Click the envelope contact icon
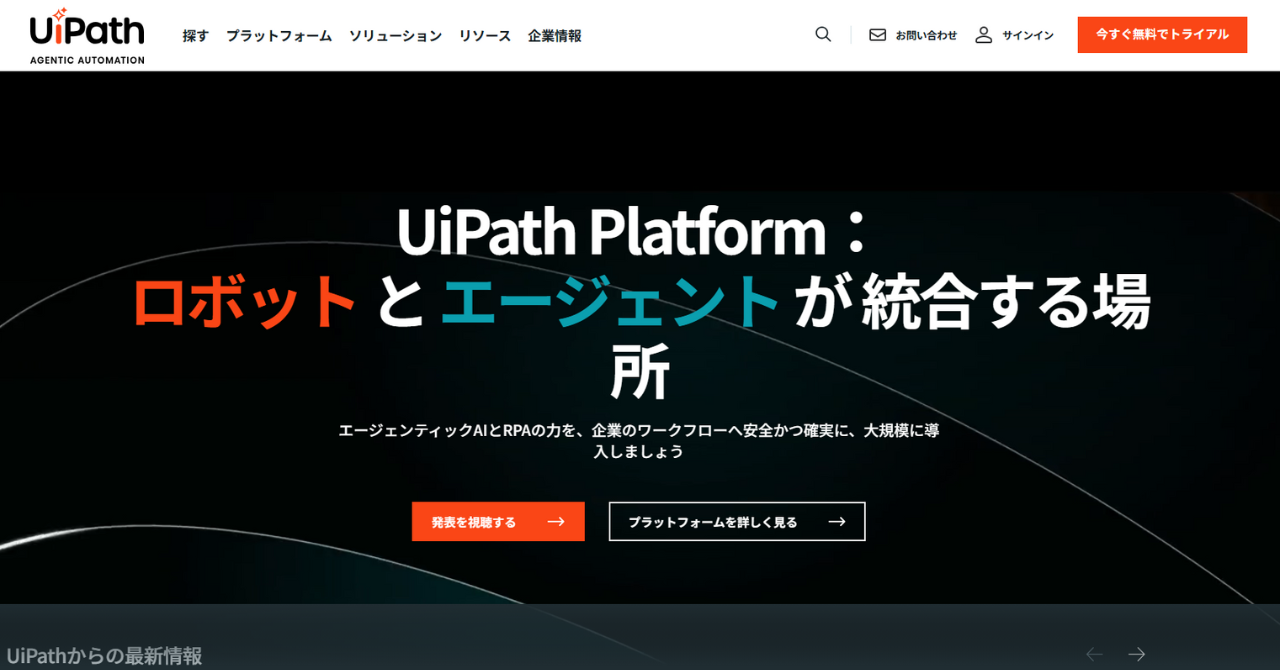This screenshot has width=1280, height=670. click(877, 35)
